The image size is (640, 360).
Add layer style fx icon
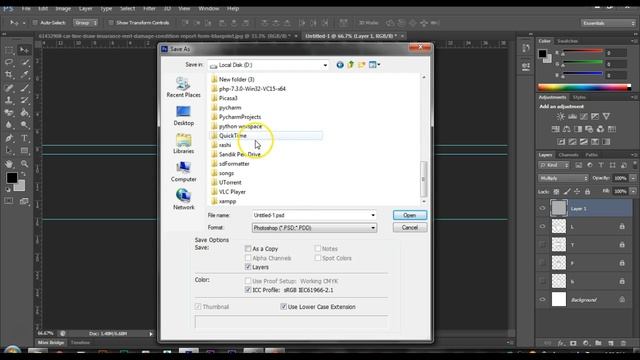pyautogui.click(x=561, y=343)
